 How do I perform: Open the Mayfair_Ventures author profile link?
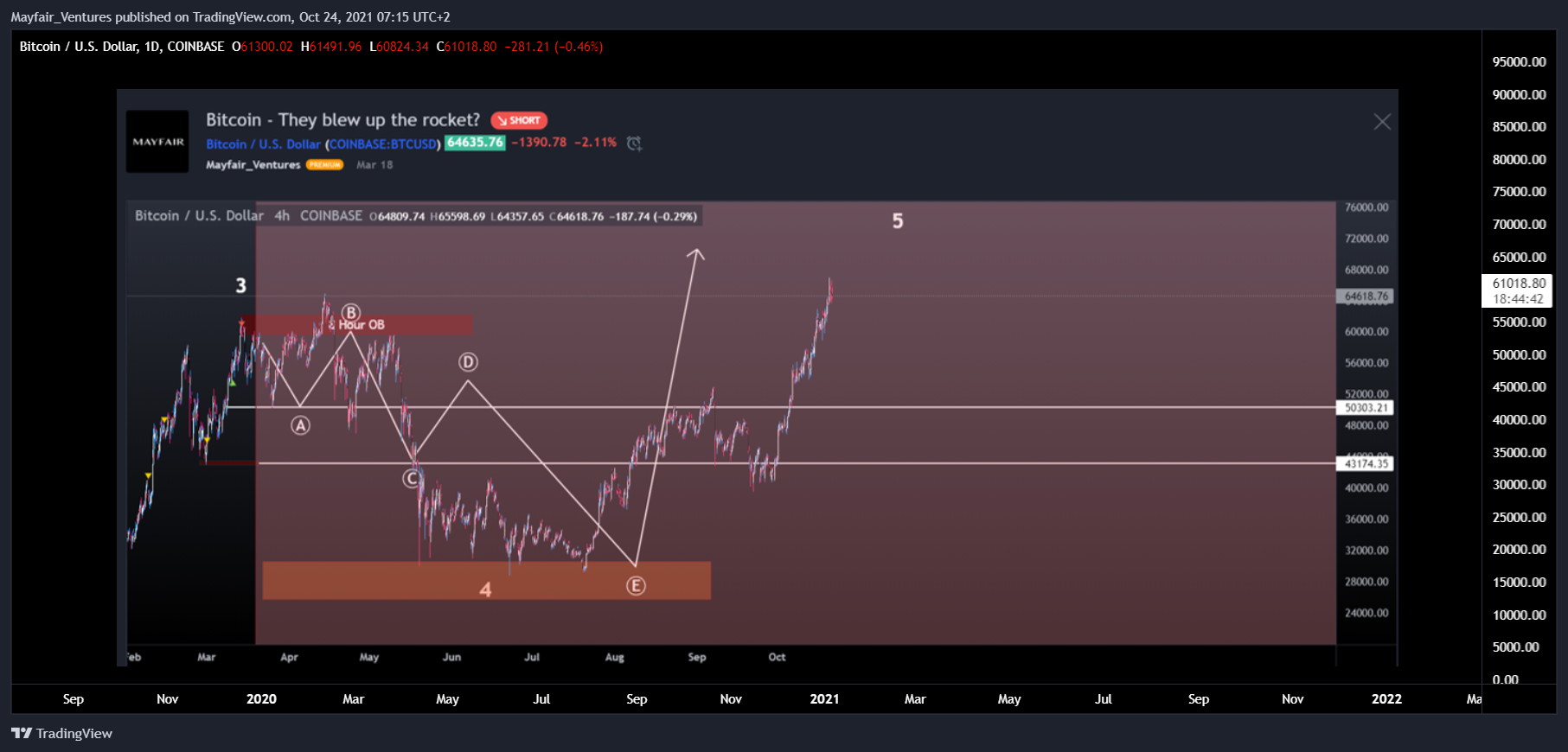pyautogui.click(x=253, y=164)
